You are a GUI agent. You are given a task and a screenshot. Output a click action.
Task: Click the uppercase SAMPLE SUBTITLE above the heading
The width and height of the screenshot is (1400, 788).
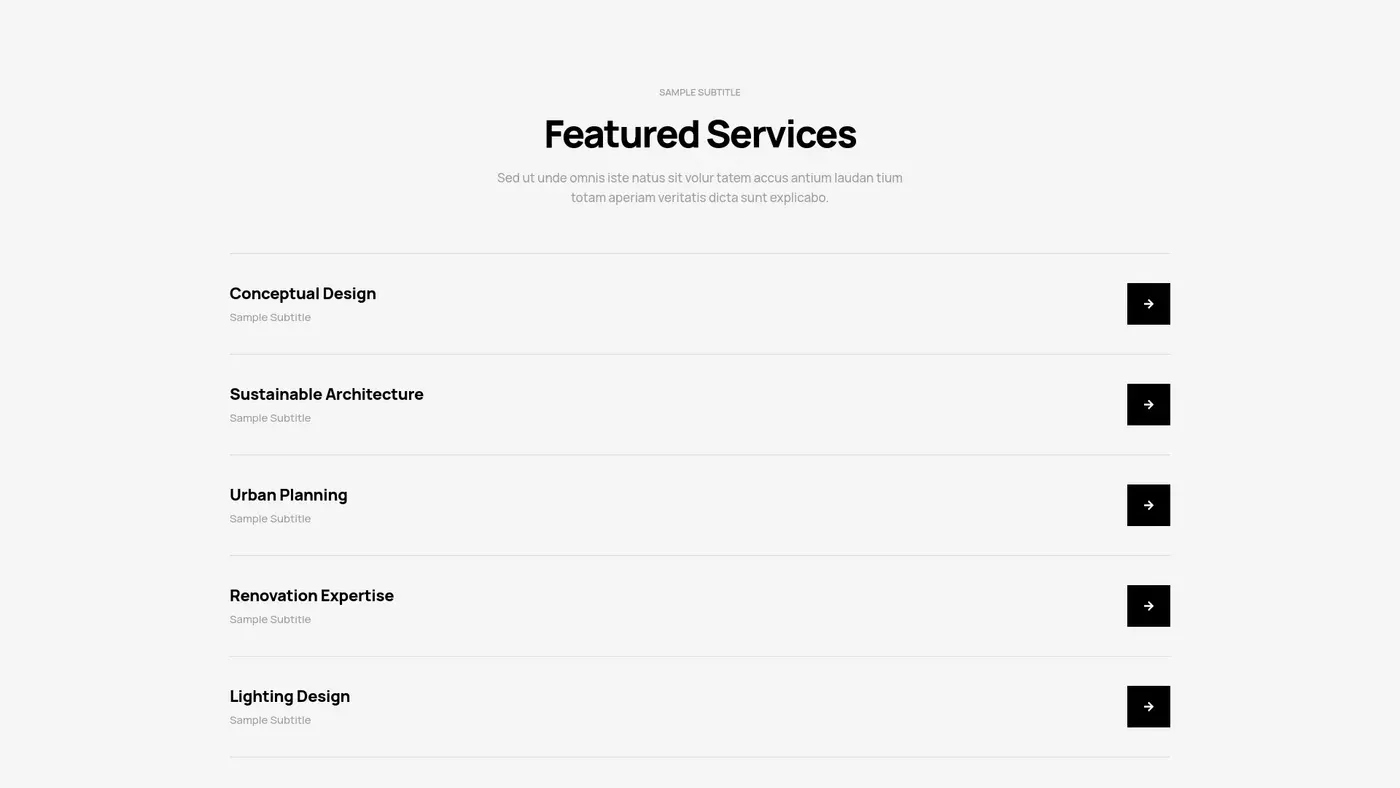pyautogui.click(x=700, y=92)
